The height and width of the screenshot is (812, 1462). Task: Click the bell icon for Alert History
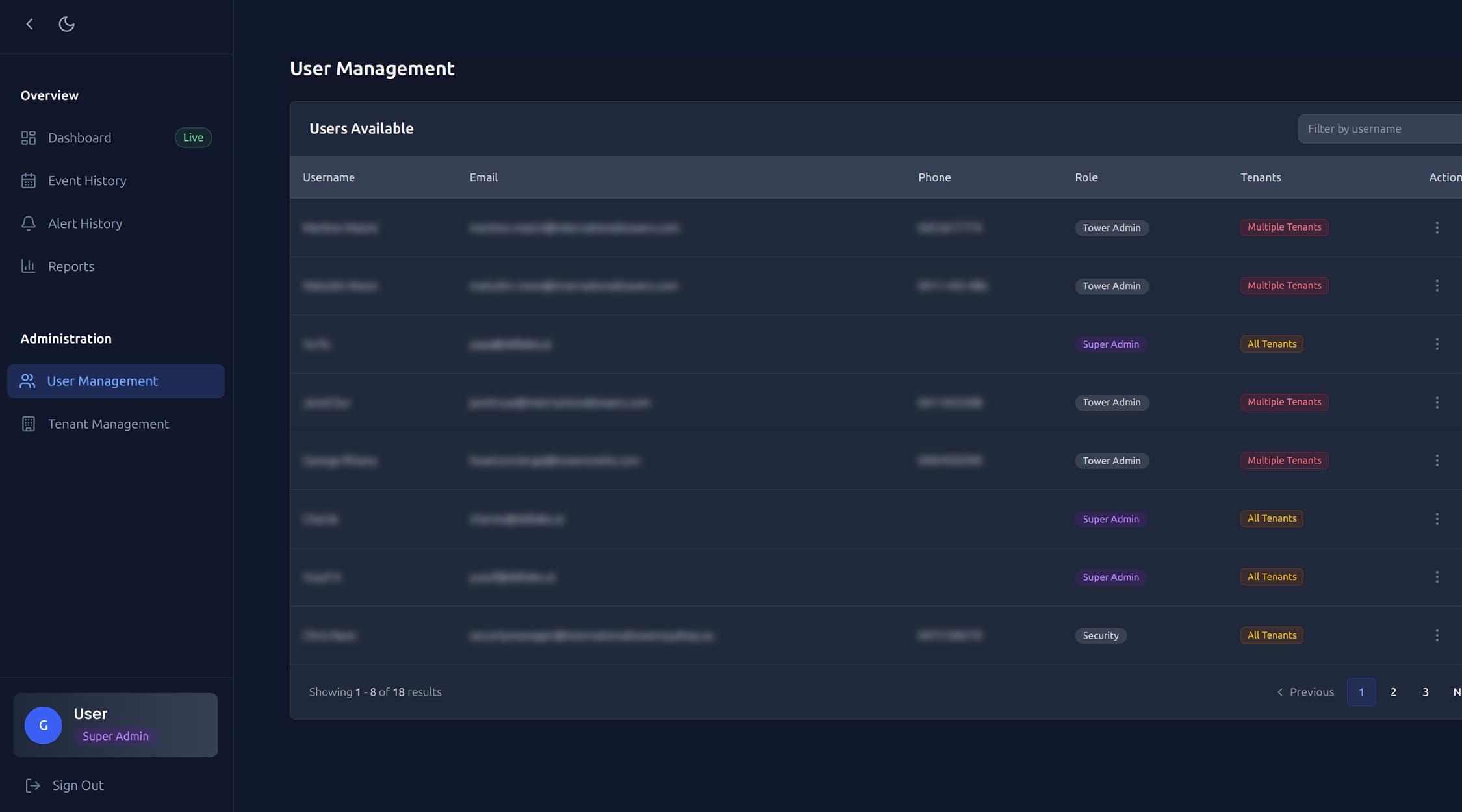click(x=29, y=223)
